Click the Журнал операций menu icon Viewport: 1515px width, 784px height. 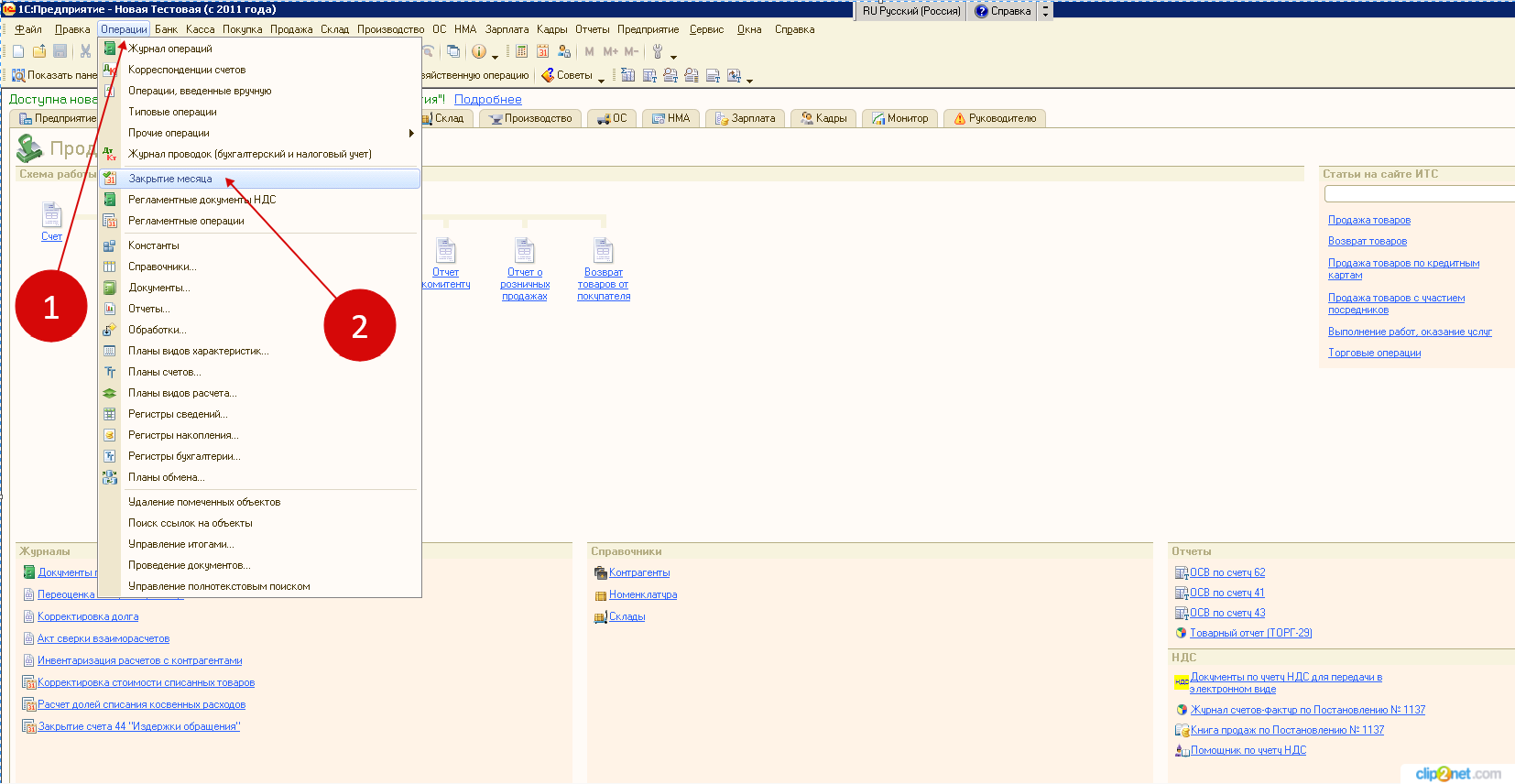[110, 49]
